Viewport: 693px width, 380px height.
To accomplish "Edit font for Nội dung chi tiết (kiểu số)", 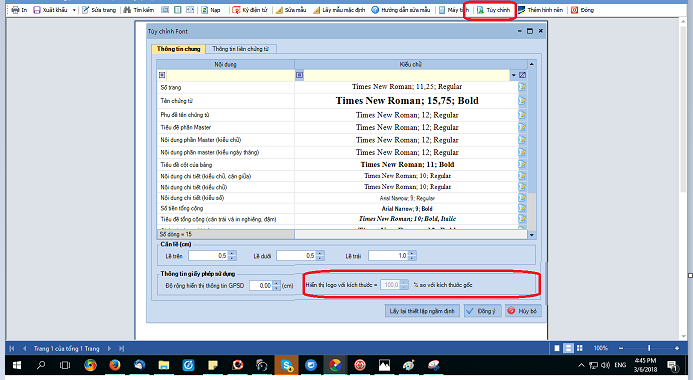I will tap(522, 198).
